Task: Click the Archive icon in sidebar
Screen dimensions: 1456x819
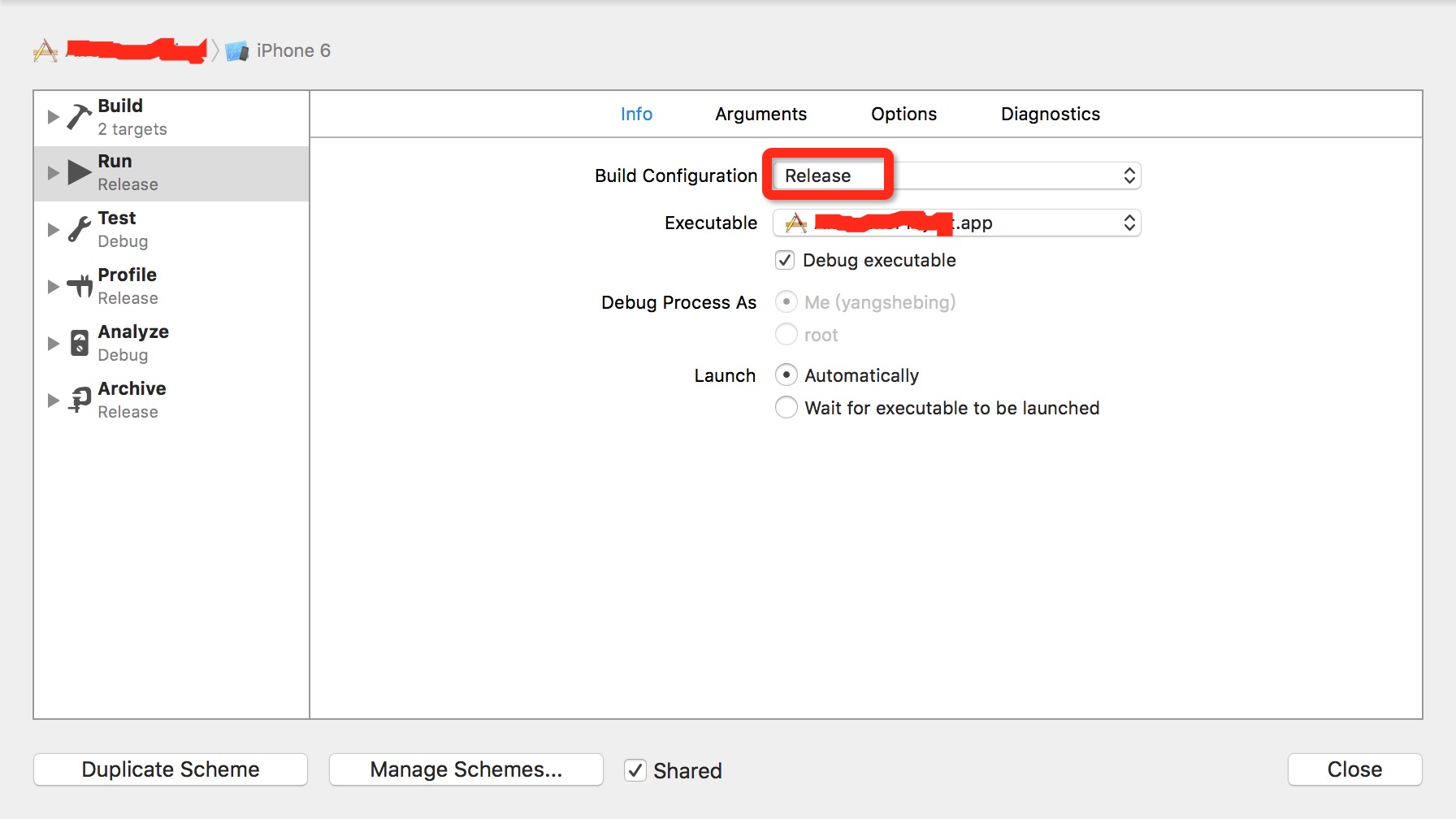Action: click(80, 400)
